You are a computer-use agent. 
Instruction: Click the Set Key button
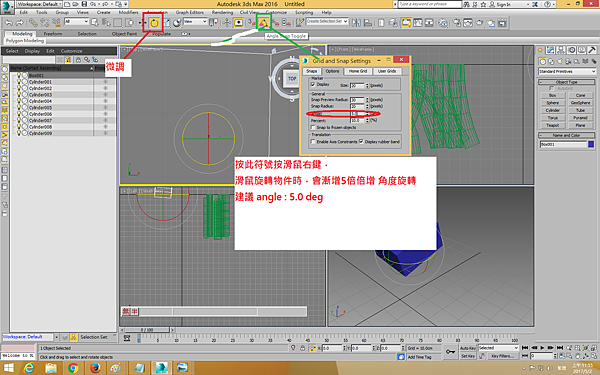pos(468,356)
